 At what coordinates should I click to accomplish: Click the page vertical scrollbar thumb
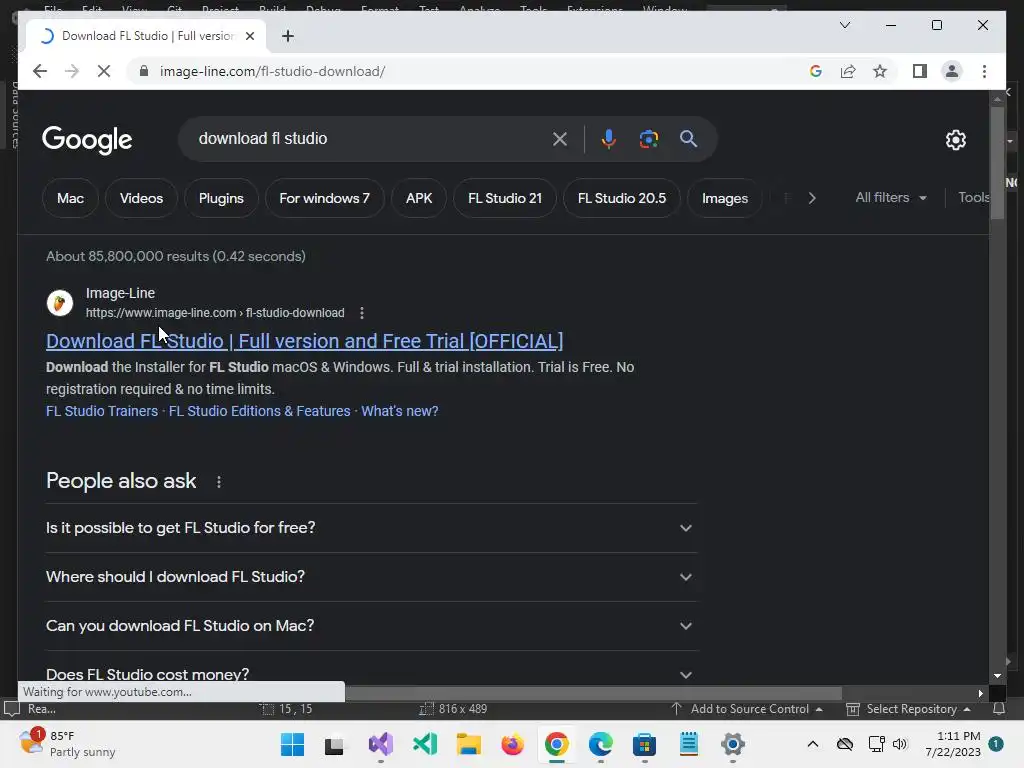coord(997,163)
